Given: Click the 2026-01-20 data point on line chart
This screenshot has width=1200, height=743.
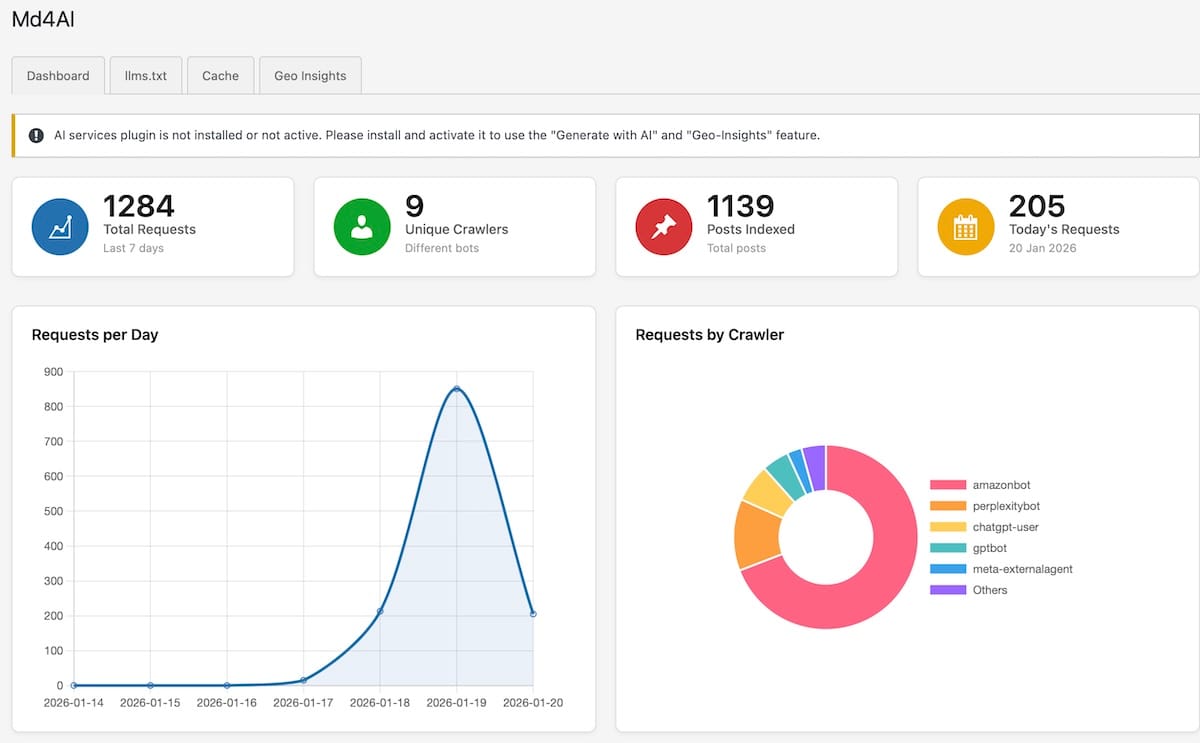Looking at the screenshot, I should (533, 614).
